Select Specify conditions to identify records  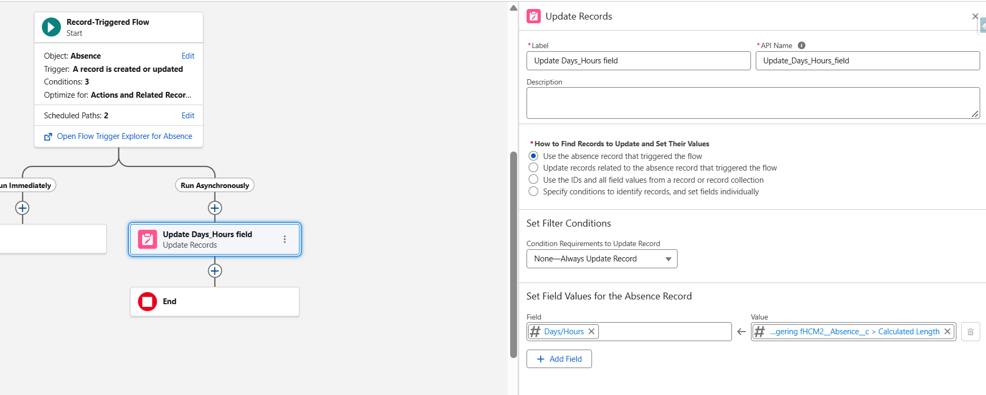533,192
